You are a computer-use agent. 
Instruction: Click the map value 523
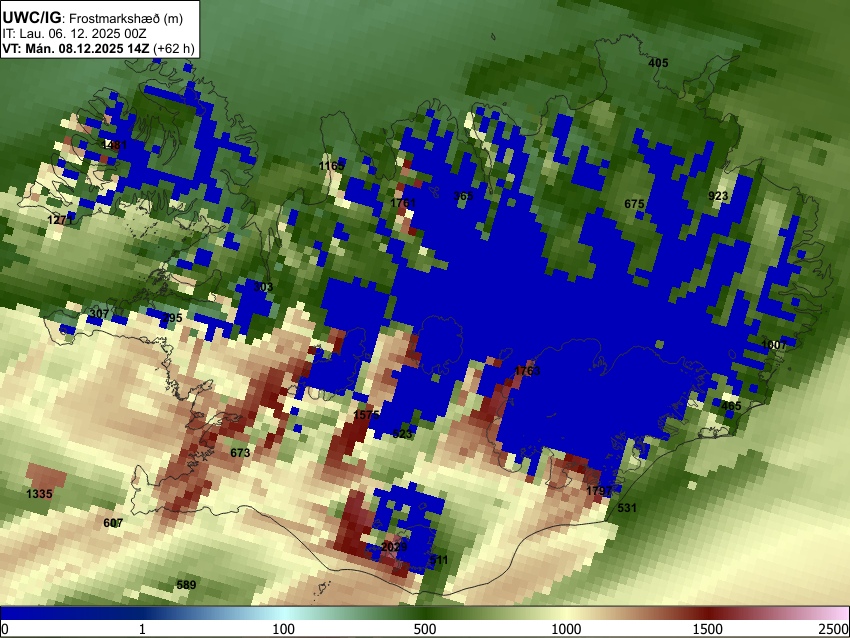(402, 434)
